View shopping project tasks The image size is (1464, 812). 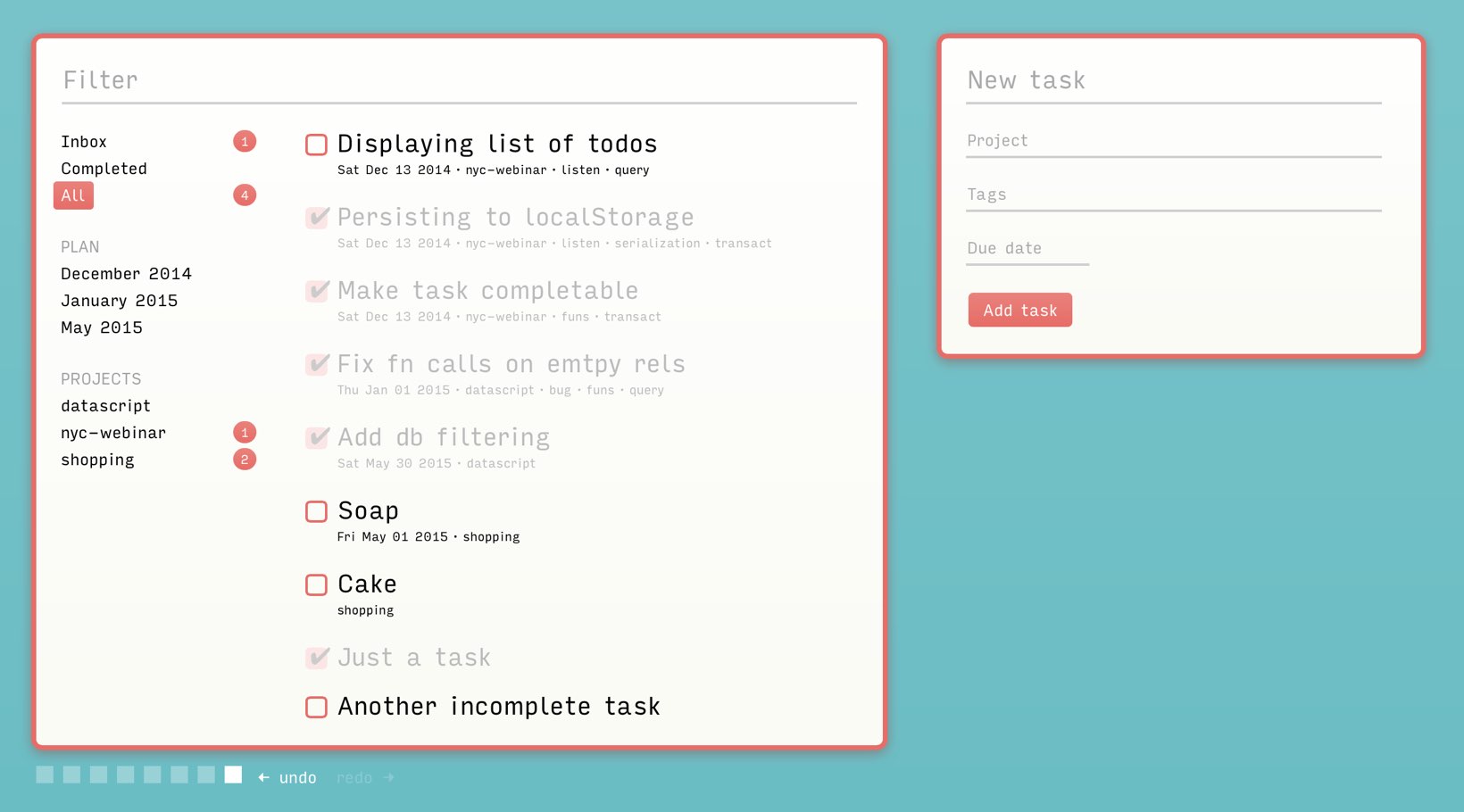pyautogui.click(x=97, y=460)
